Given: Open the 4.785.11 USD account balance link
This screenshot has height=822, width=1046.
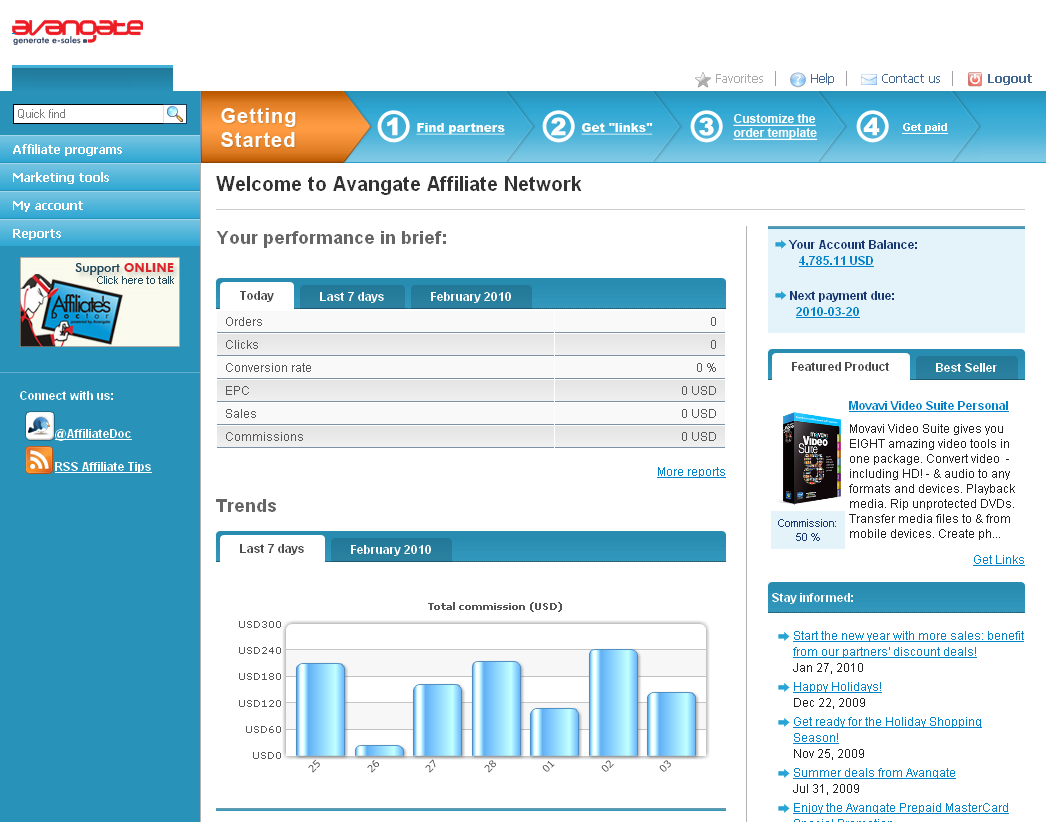Looking at the screenshot, I should (835, 261).
